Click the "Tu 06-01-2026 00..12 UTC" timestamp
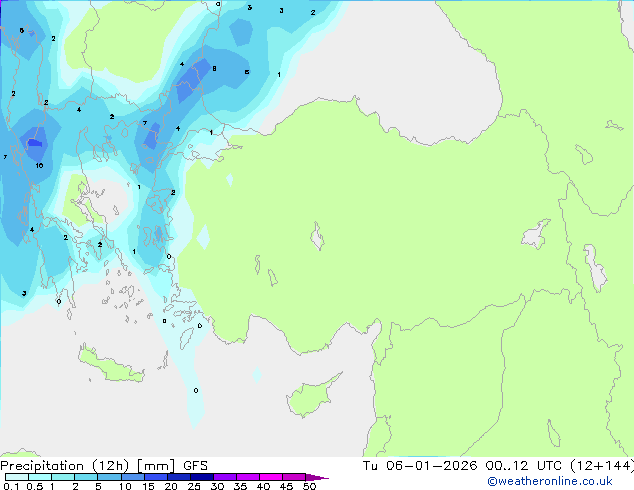 tap(464, 466)
